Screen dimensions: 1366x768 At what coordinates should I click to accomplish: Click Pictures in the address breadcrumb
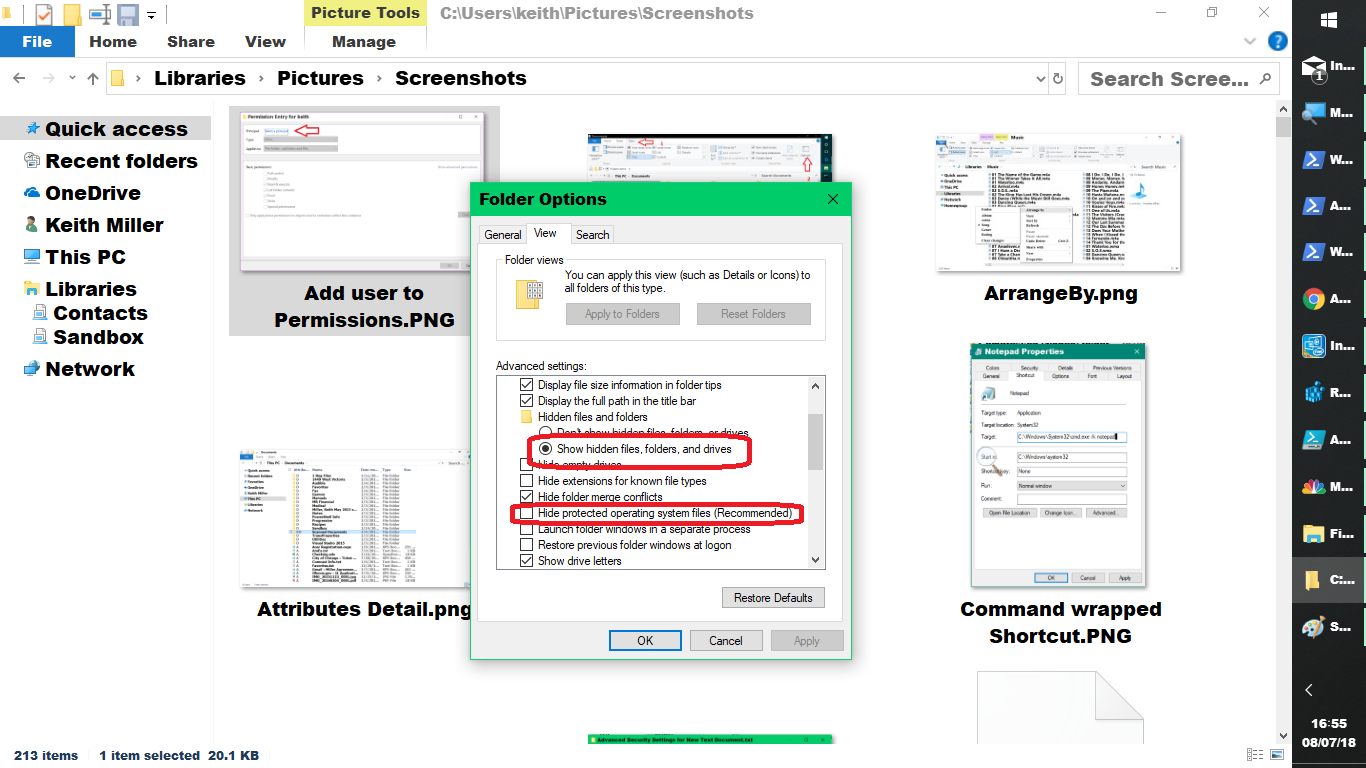pyautogui.click(x=320, y=78)
